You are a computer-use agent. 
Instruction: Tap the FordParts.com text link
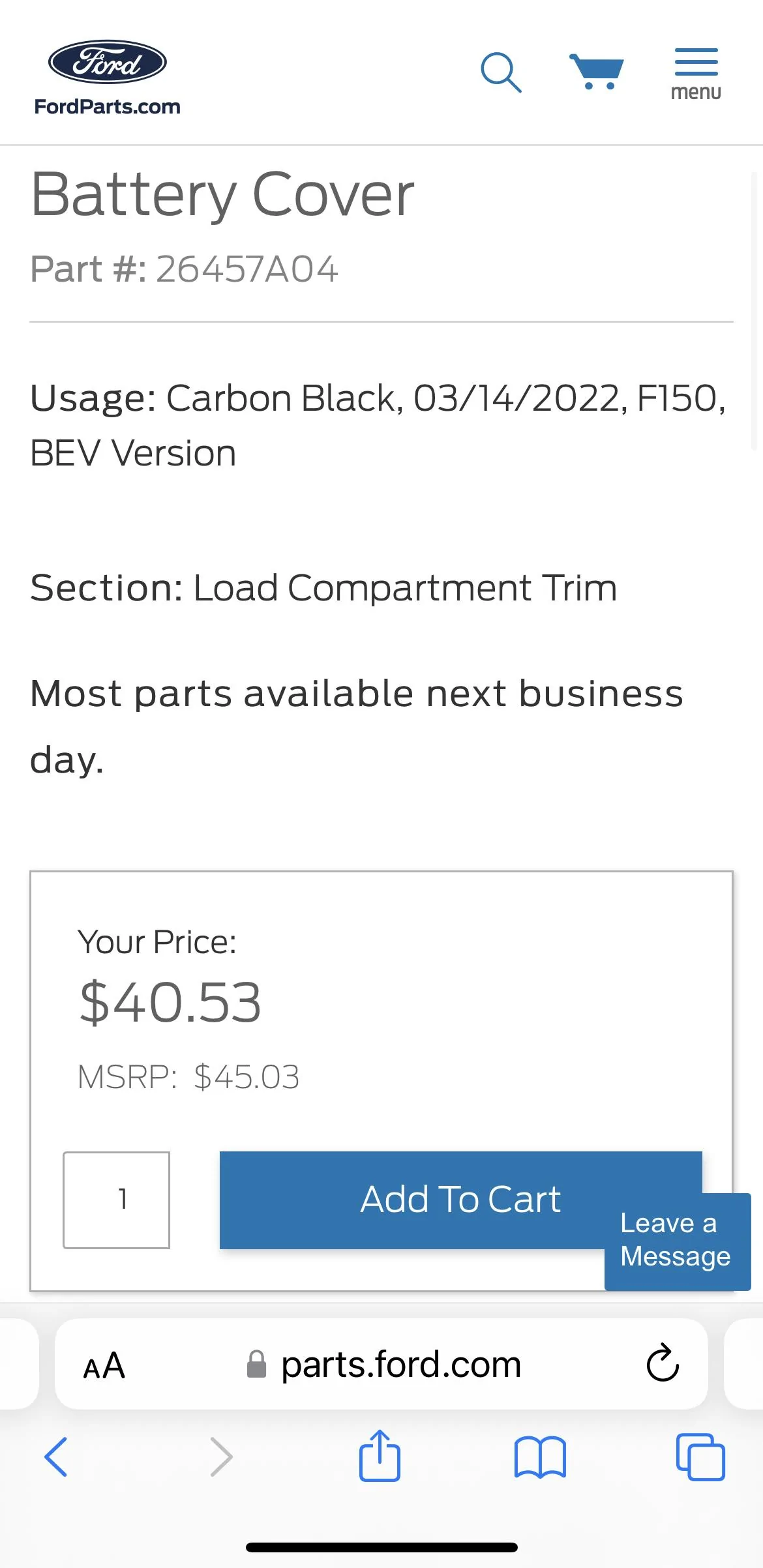click(108, 107)
